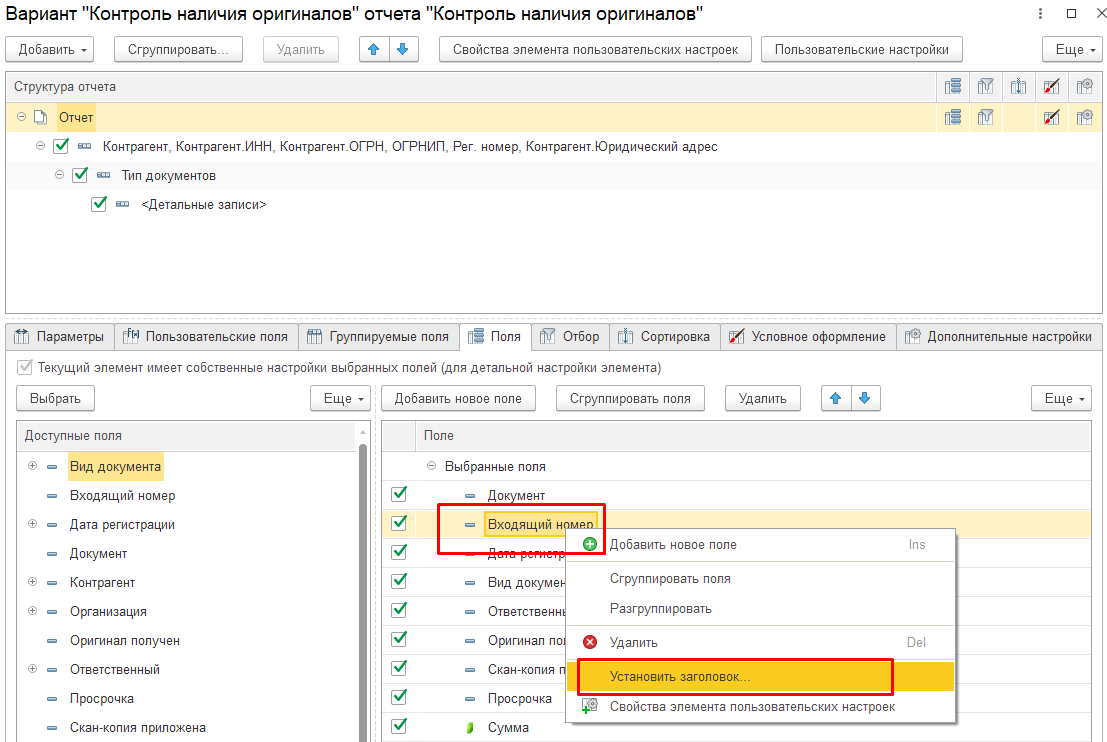Screen dimensions: 1107x742
Task: Click sorting icon in structure header
Action: click(1018, 87)
